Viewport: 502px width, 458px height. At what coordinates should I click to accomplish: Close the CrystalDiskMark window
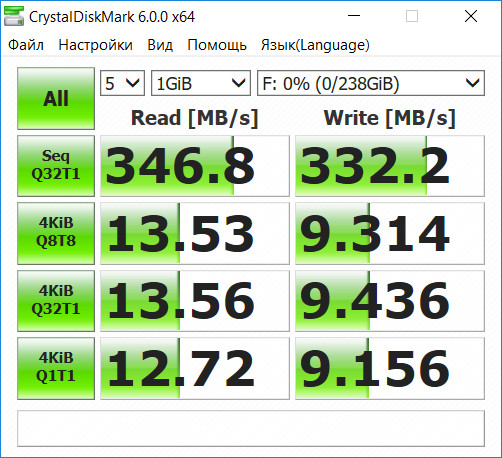471,16
